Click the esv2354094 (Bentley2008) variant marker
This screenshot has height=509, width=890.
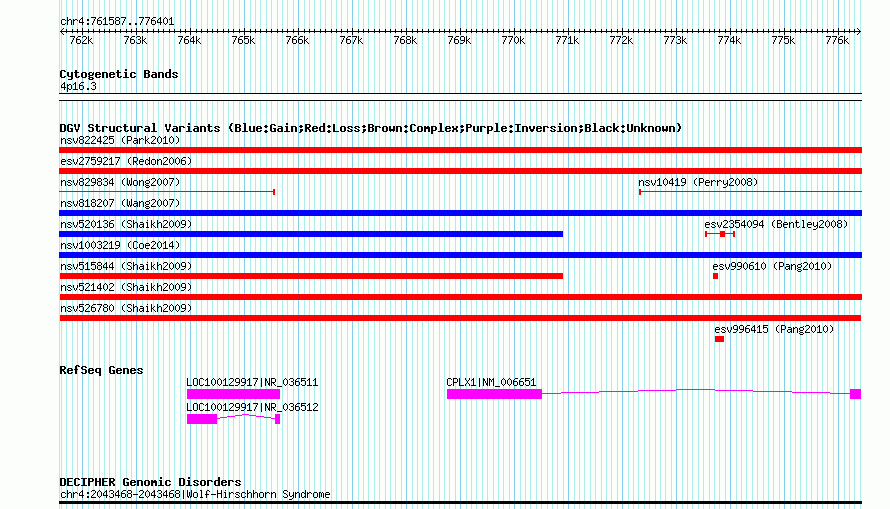point(720,234)
